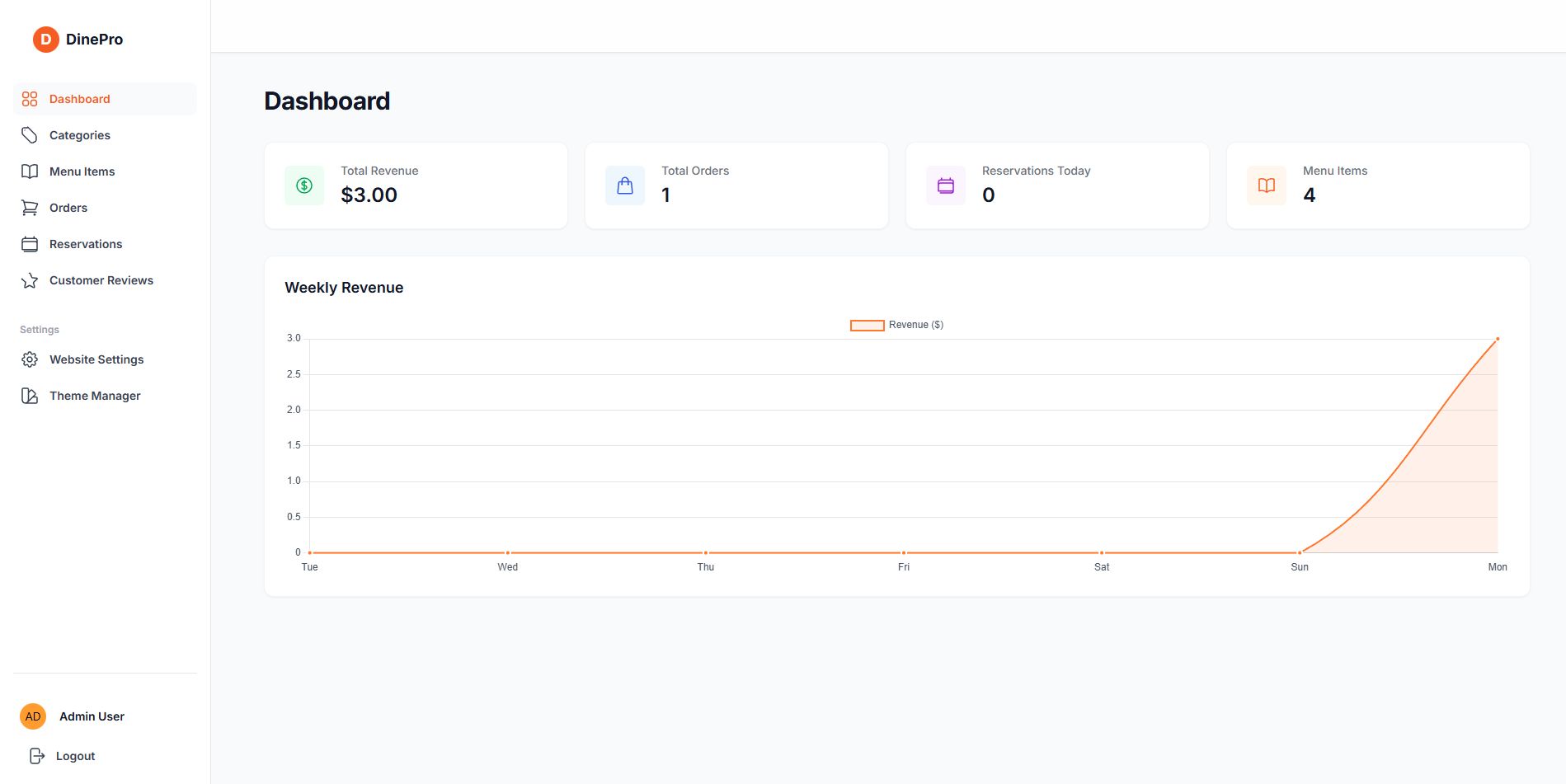
Task: Click the Orders shopping cart icon
Action: [x=30, y=208]
